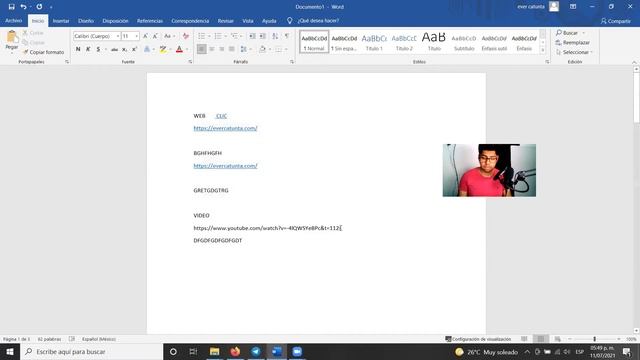640x360 pixels.
Task: Toggle strikethrough (abc) formatting
Action: [x=114, y=49]
